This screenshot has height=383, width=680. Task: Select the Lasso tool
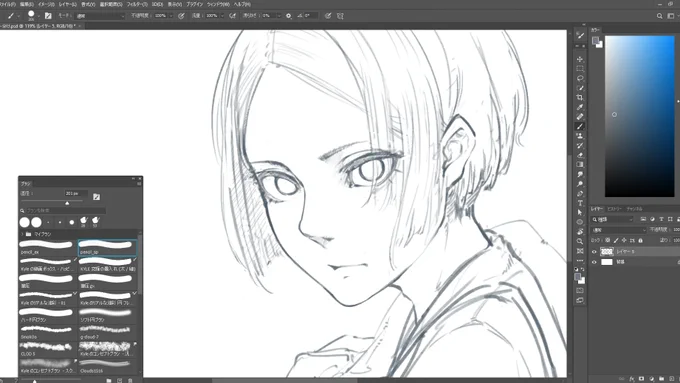coord(580,78)
